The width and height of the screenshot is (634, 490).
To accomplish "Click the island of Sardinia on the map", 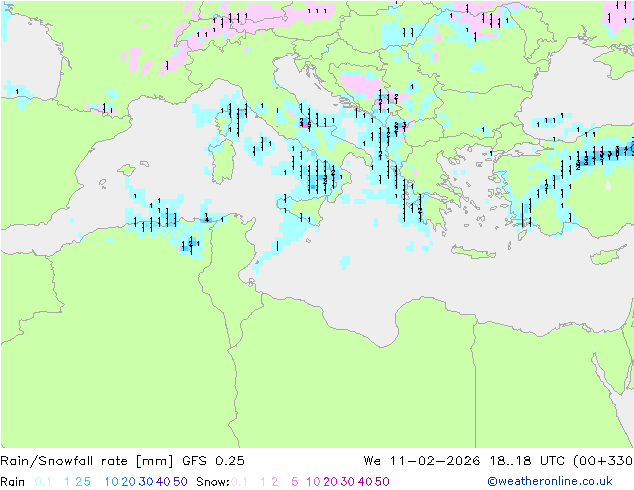I will tap(224, 161).
